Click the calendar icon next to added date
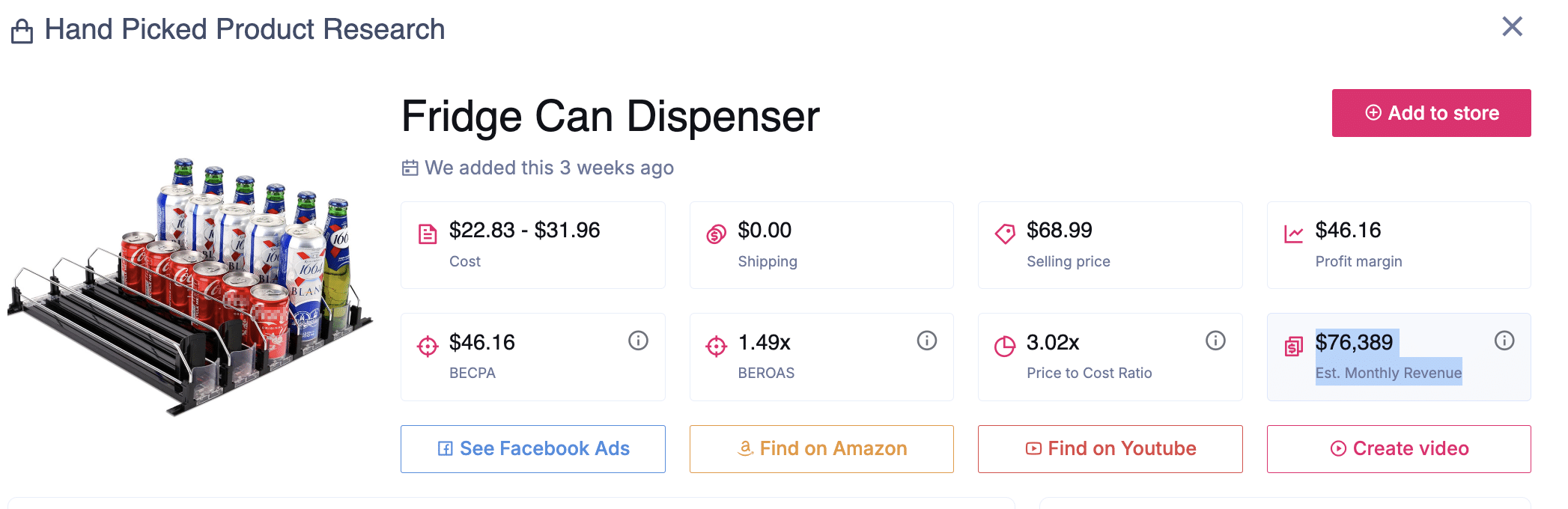Screen dimensions: 1568x509 (x=410, y=168)
